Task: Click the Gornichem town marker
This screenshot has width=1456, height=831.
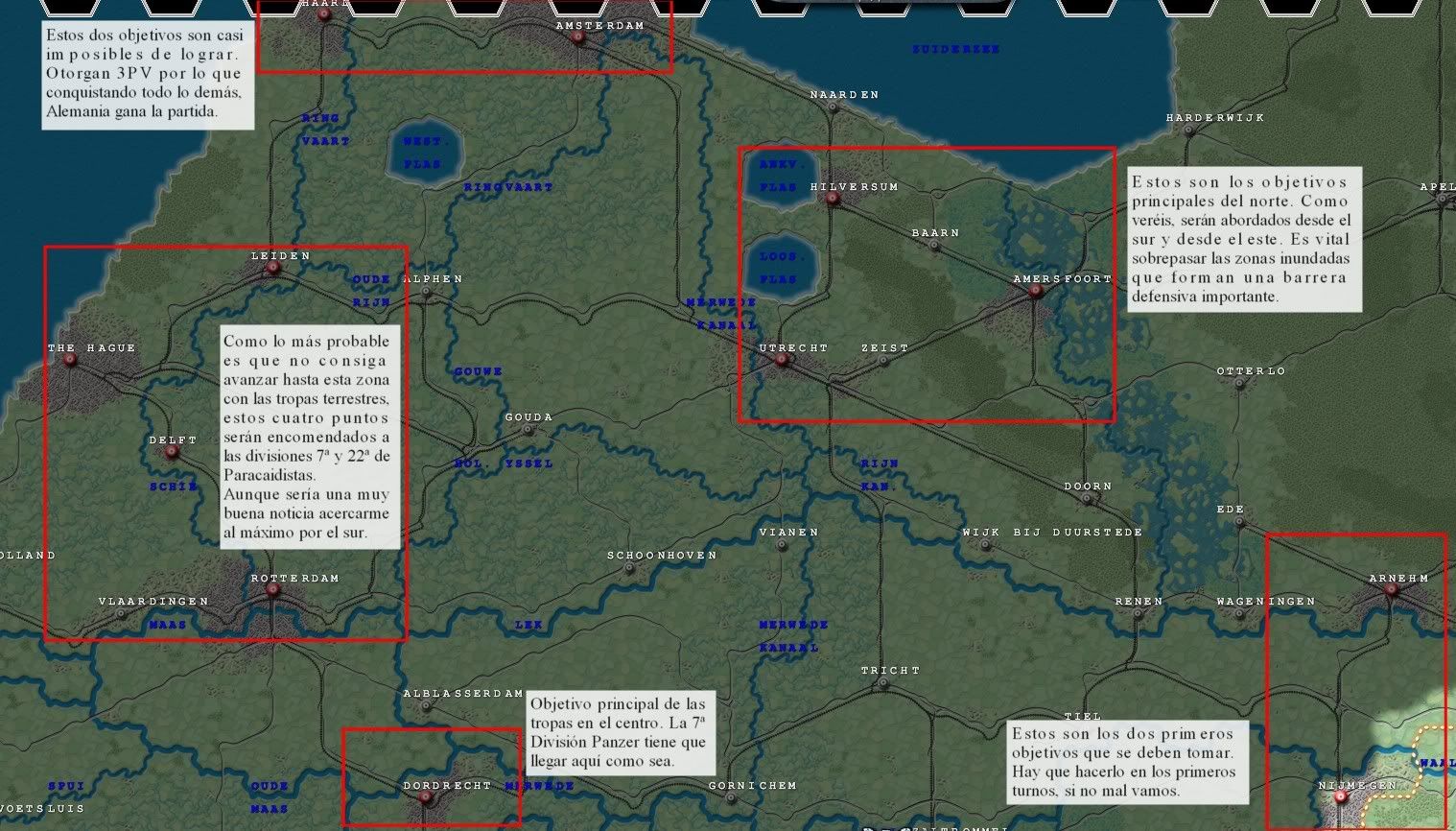Action: (x=731, y=797)
